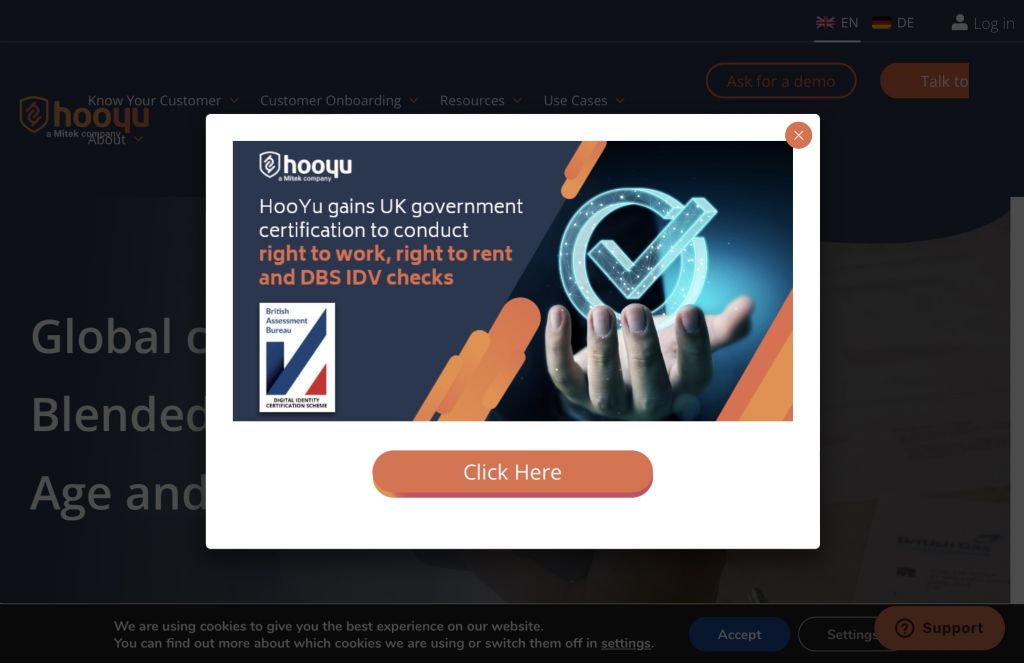Click the question mark Support icon
Image resolution: width=1024 pixels, height=663 pixels.
click(904, 628)
